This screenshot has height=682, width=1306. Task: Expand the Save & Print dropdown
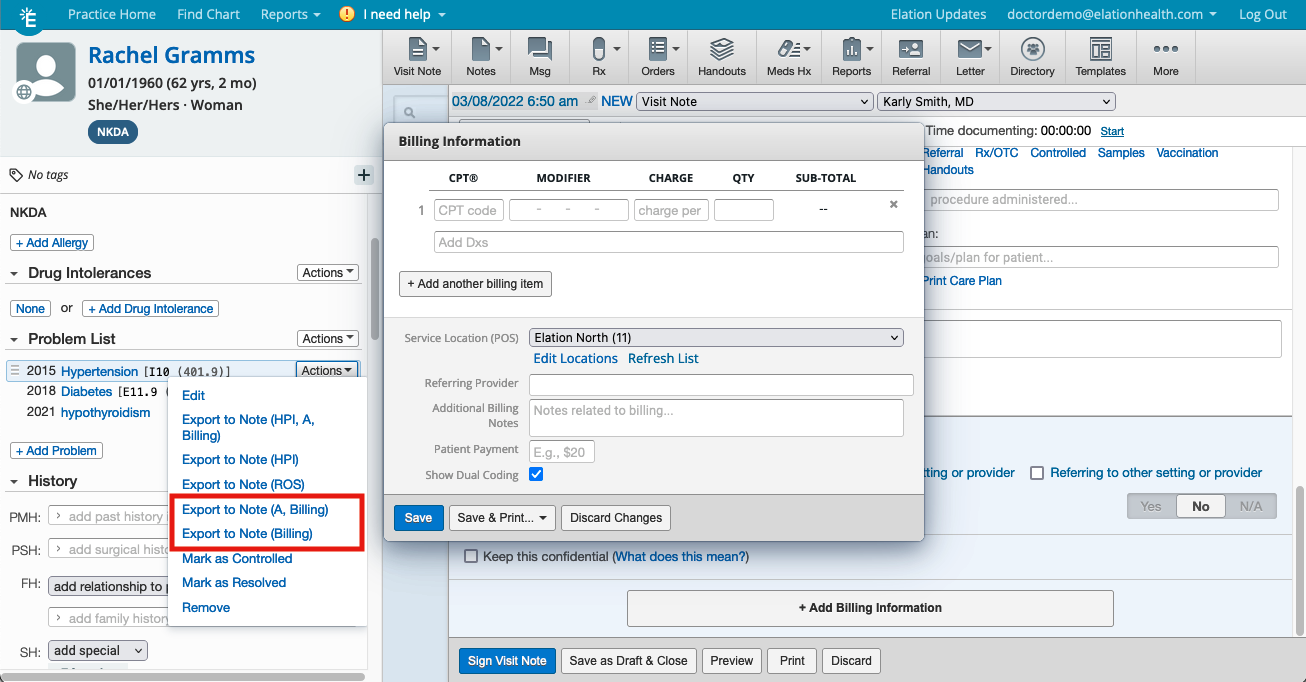tap(502, 518)
